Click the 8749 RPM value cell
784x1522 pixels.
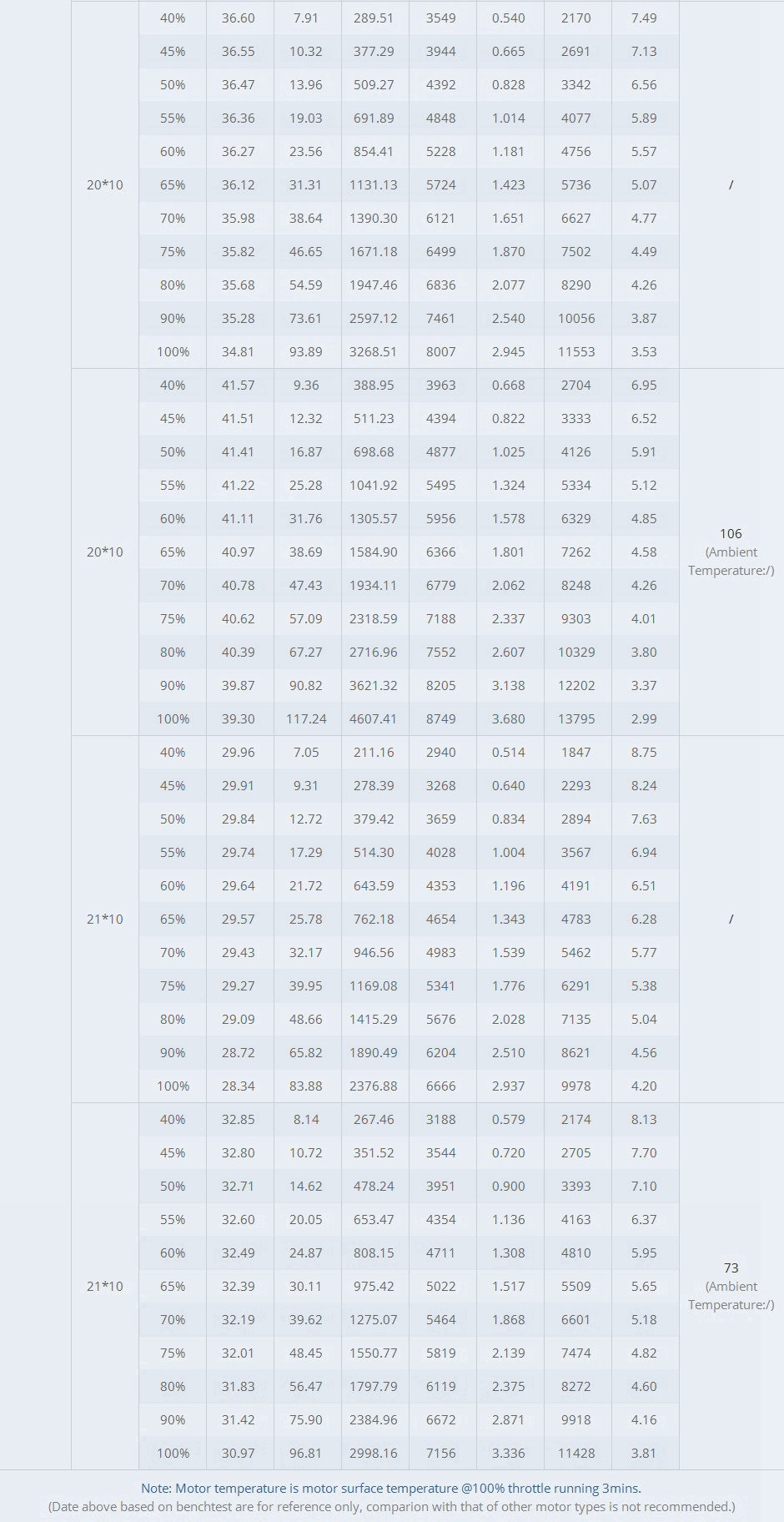[441, 718]
